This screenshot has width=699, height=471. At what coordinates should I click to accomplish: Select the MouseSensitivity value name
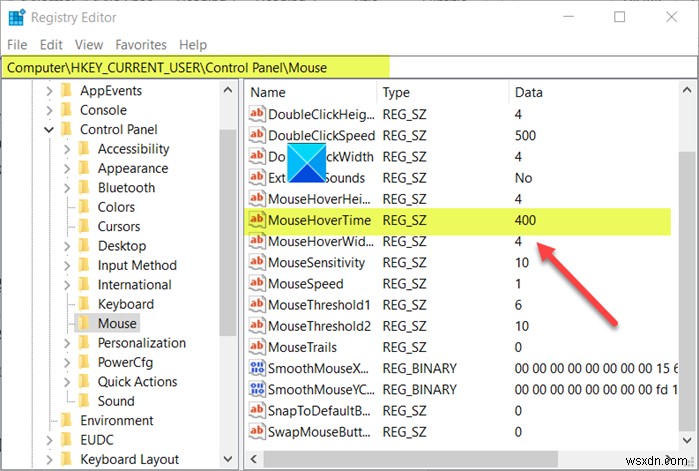point(316,262)
